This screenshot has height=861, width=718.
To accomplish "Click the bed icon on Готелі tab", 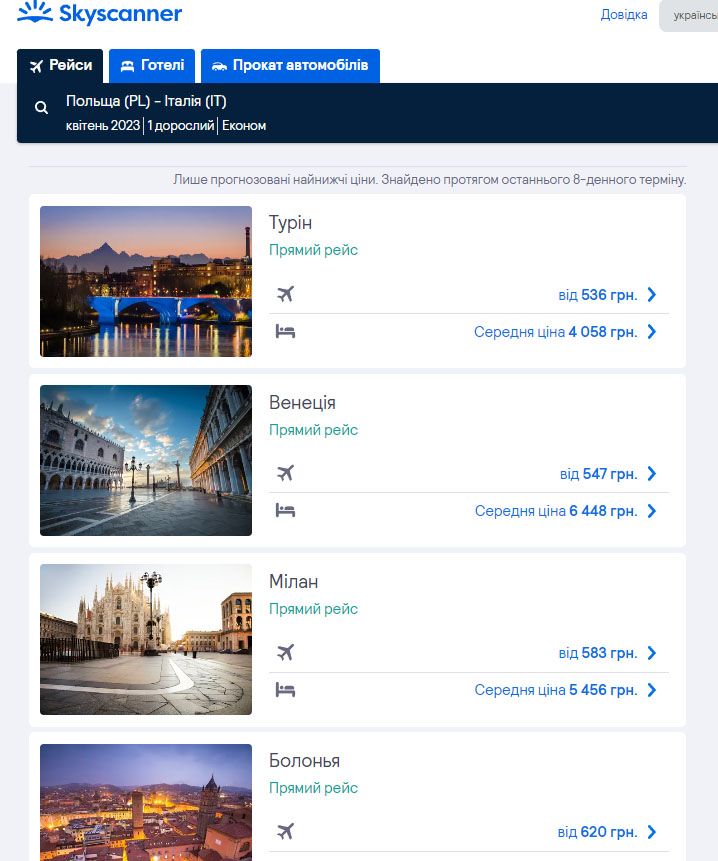I will 127,66.
